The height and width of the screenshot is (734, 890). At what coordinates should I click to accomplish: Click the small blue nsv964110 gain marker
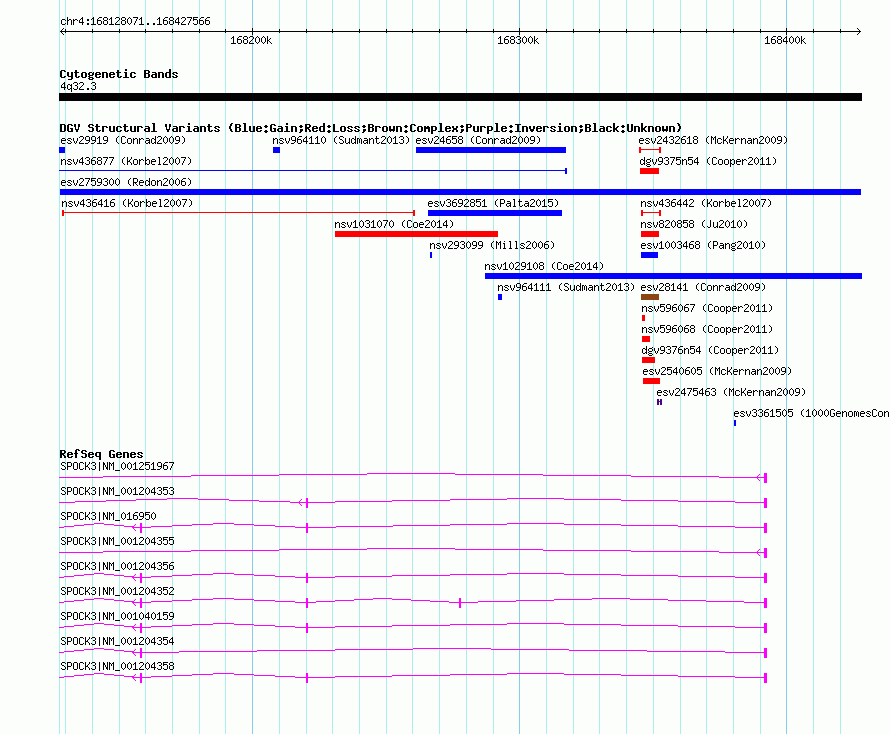click(x=276, y=150)
